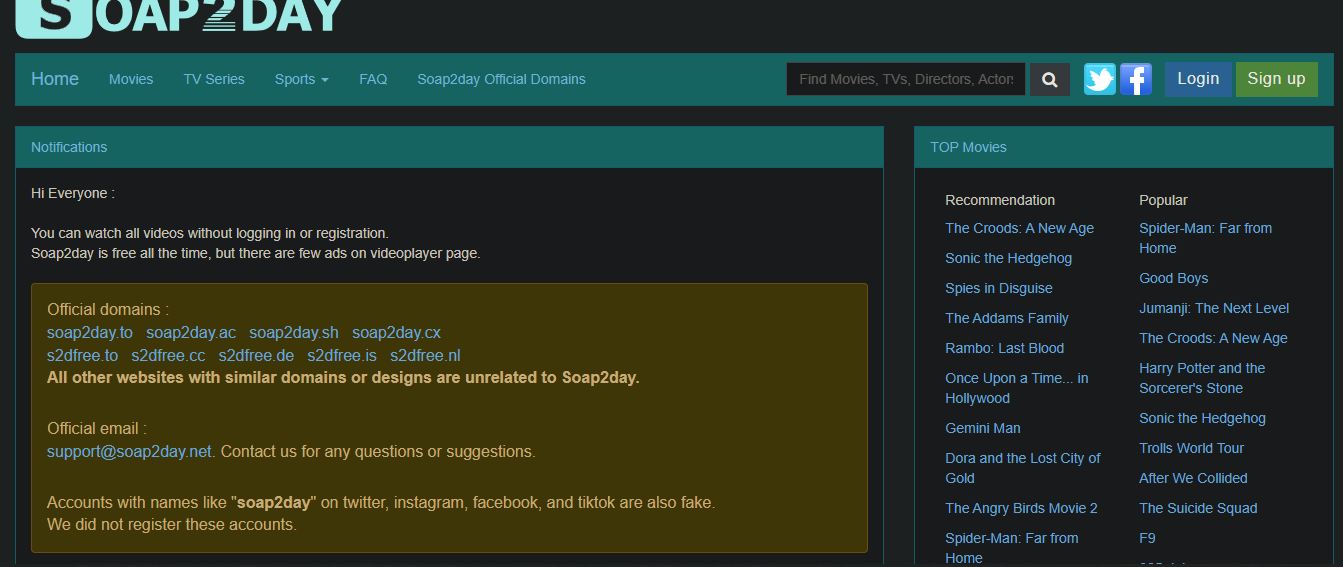This screenshot has height=567, width=1343.
Task: Click the Notifications panel header
Action: [x=449, y=147]
